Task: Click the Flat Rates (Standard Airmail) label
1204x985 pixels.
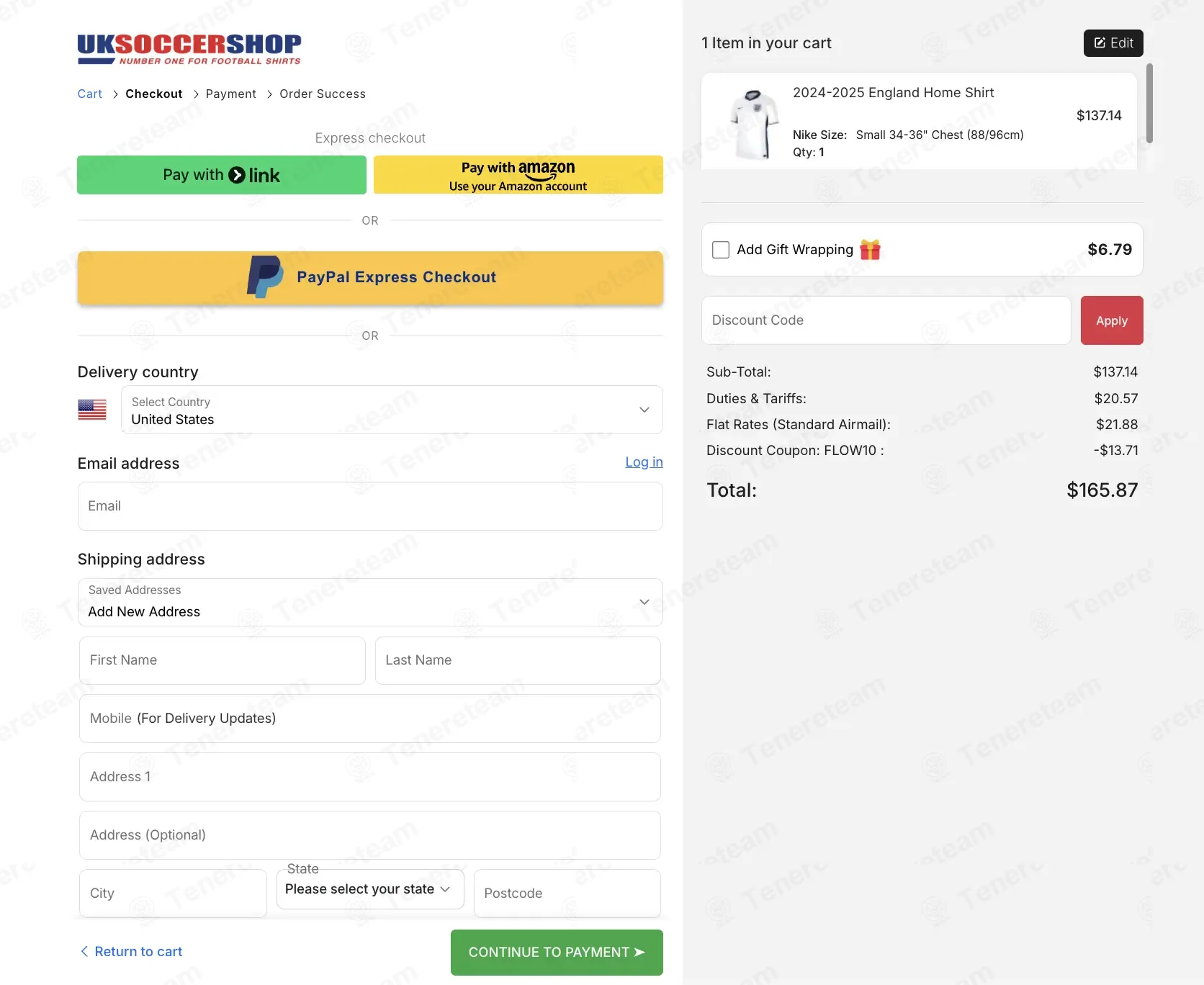Action: point(799,425)
